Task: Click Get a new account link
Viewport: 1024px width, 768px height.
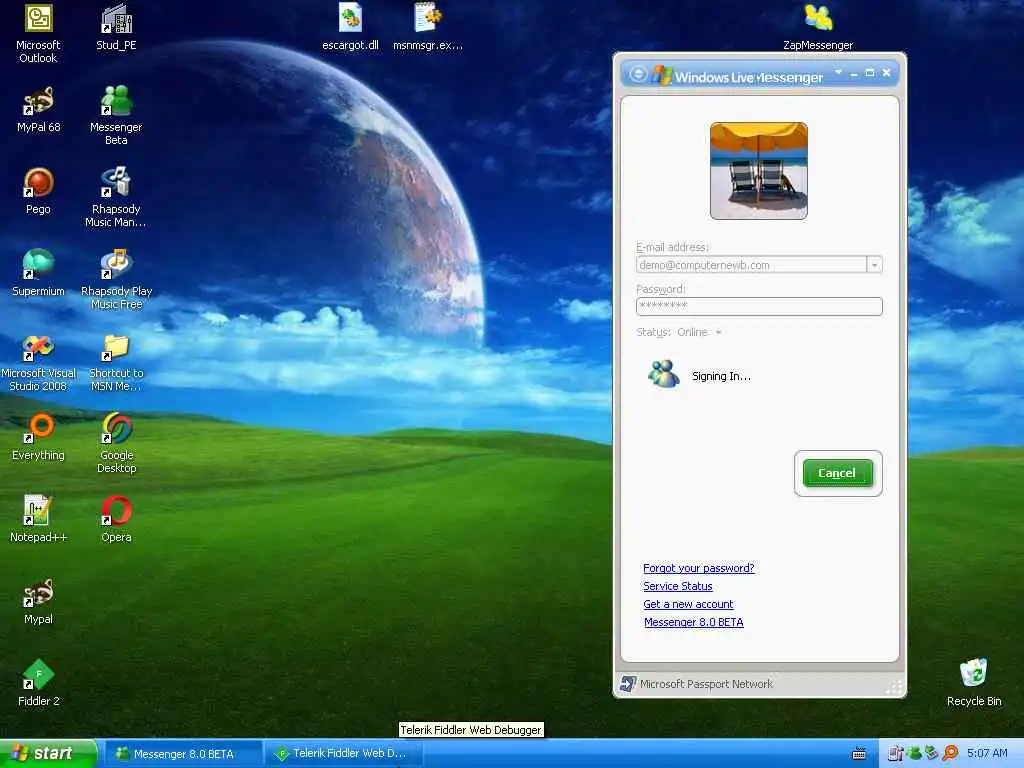Action: point(688,604)
